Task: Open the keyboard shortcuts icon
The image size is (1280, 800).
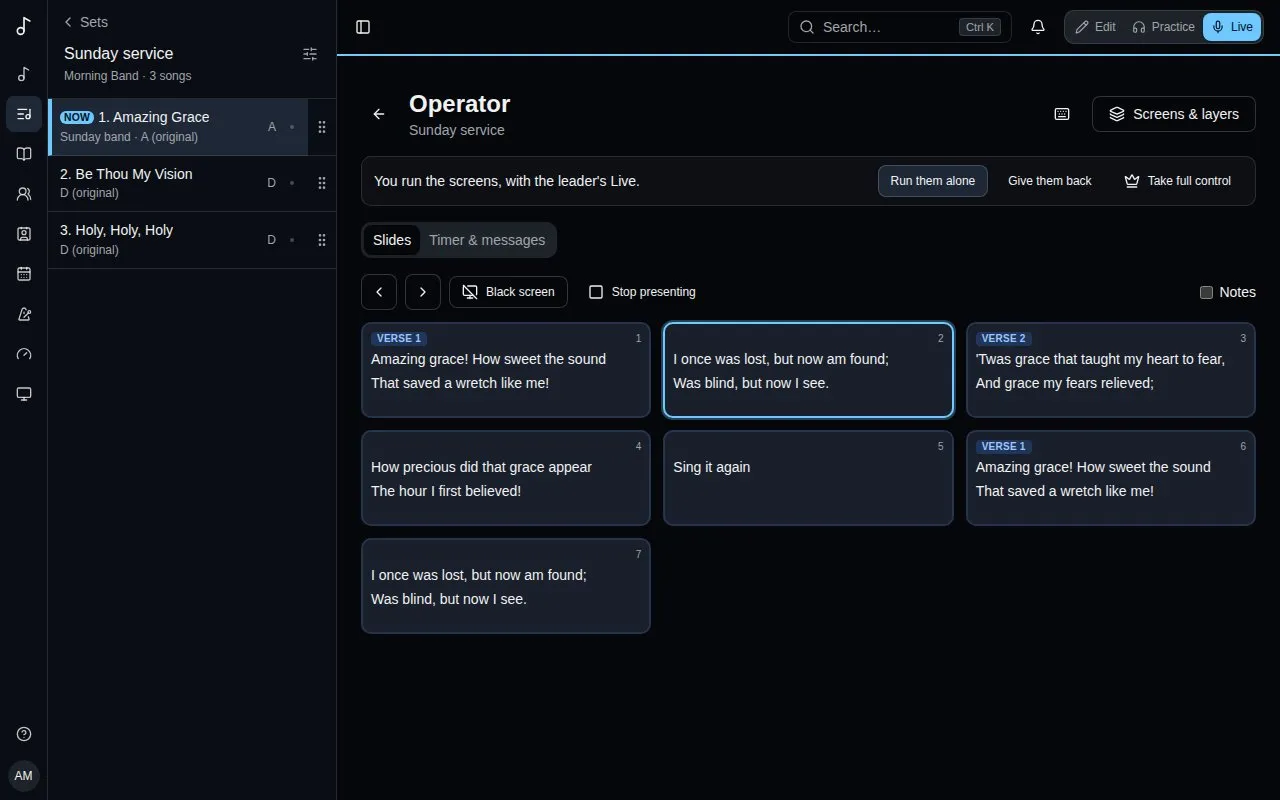Action: (1062, 114)
